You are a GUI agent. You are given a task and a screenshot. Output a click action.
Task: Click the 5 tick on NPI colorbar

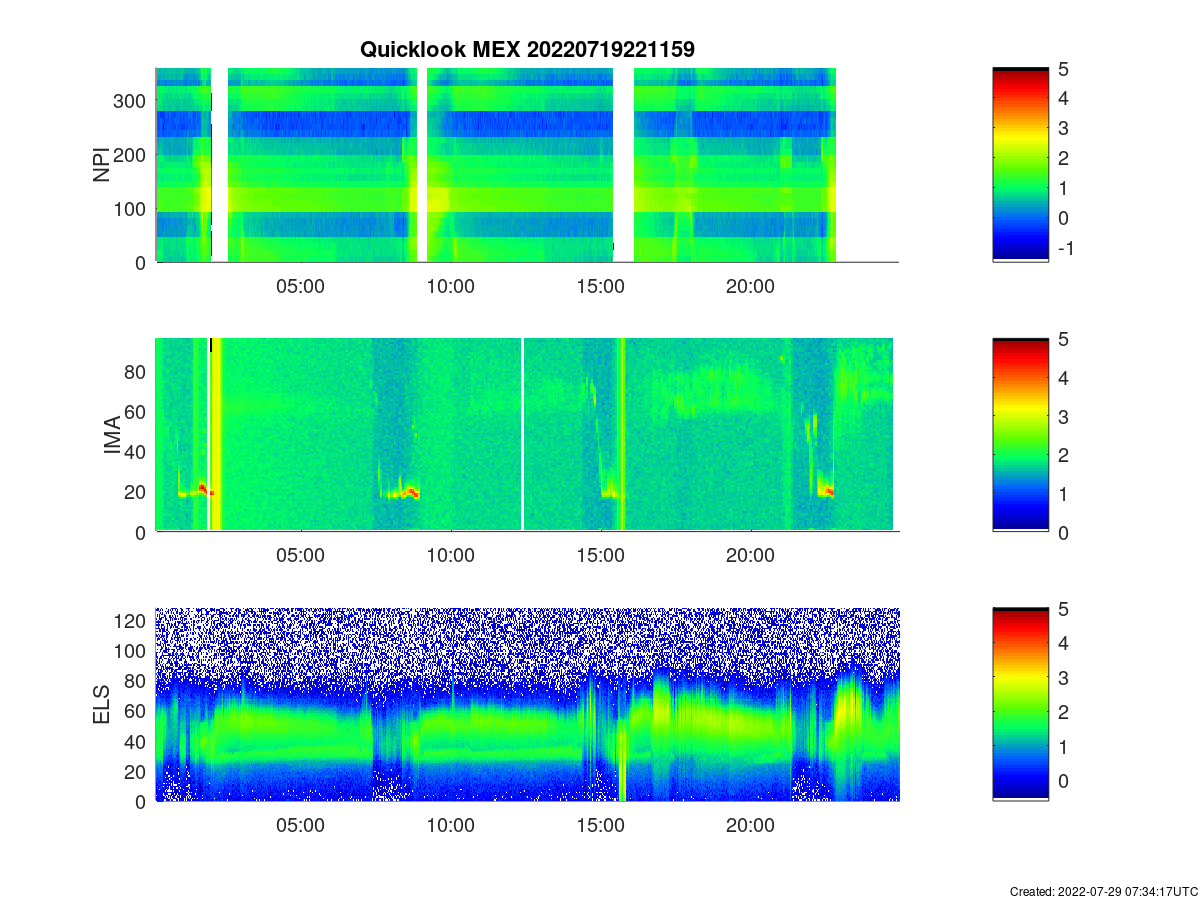[x=1062, y=69]
